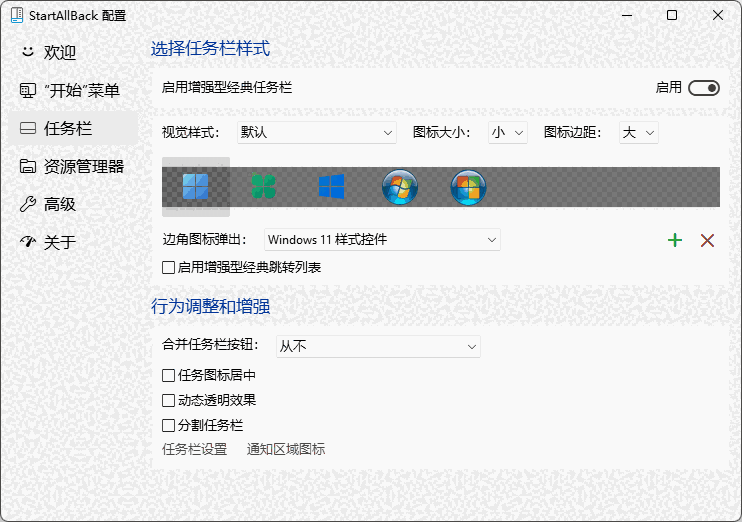Image resolution: width=742 pixels, height=522 pixels.
Task: Minimize the StartAllBack window
Action: click(x=627, y=15)
